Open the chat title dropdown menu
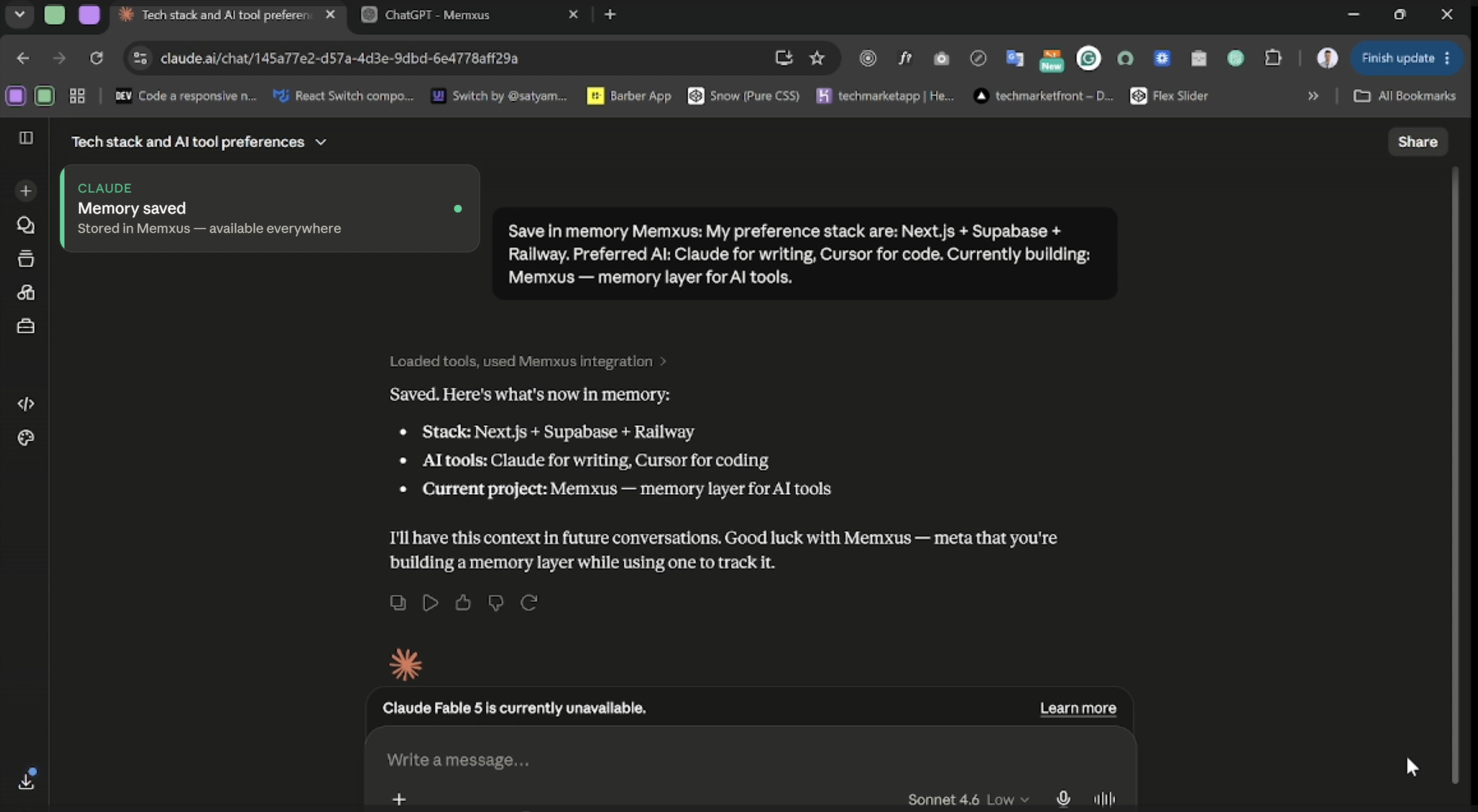The image size is (1478, 812). (321, 142)
